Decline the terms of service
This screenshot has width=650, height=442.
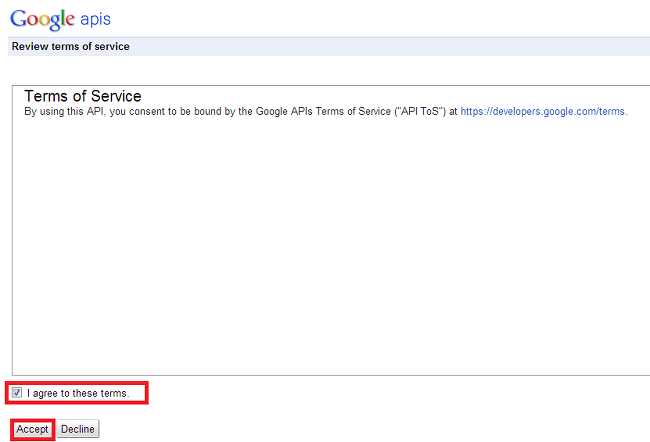tap(78, 429)
